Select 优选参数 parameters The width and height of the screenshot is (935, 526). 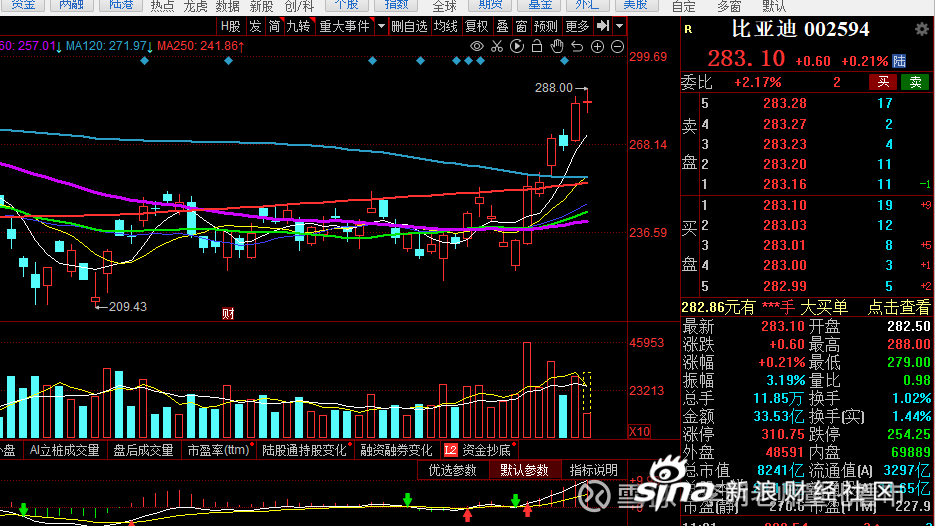click(x=453, y=470)
